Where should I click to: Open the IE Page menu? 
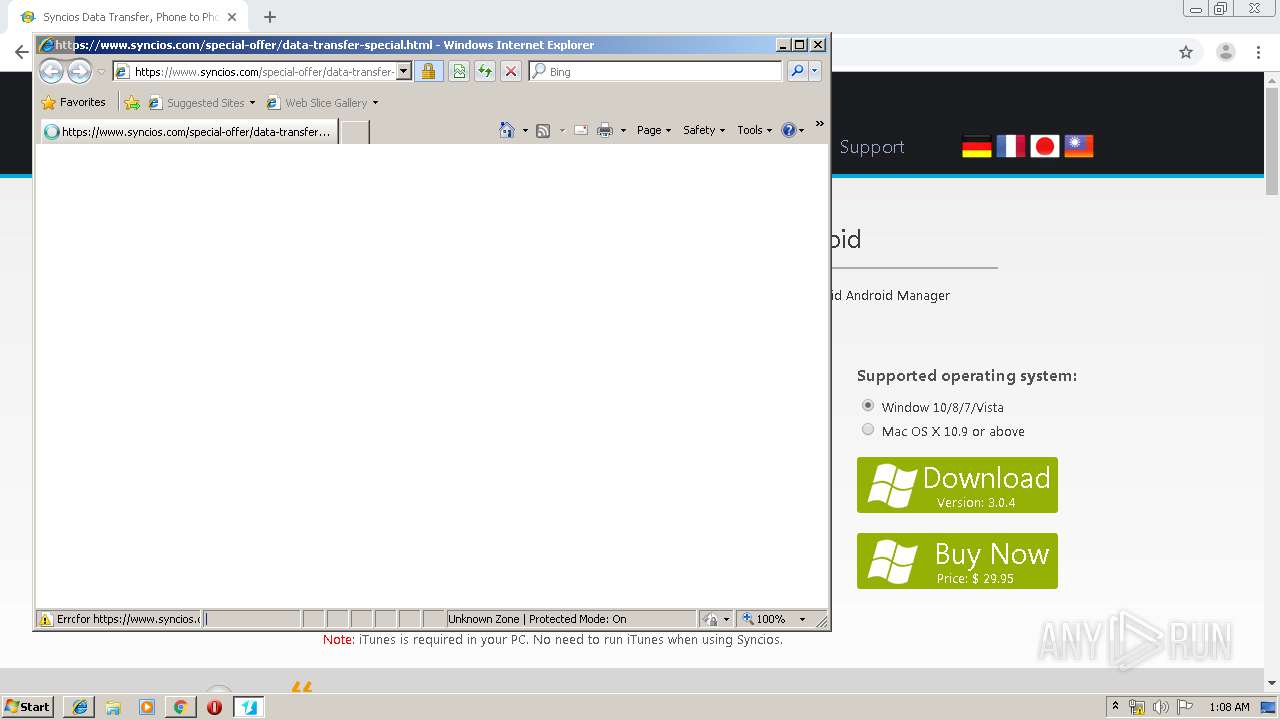pyautogui.click(x=654, y=130)
